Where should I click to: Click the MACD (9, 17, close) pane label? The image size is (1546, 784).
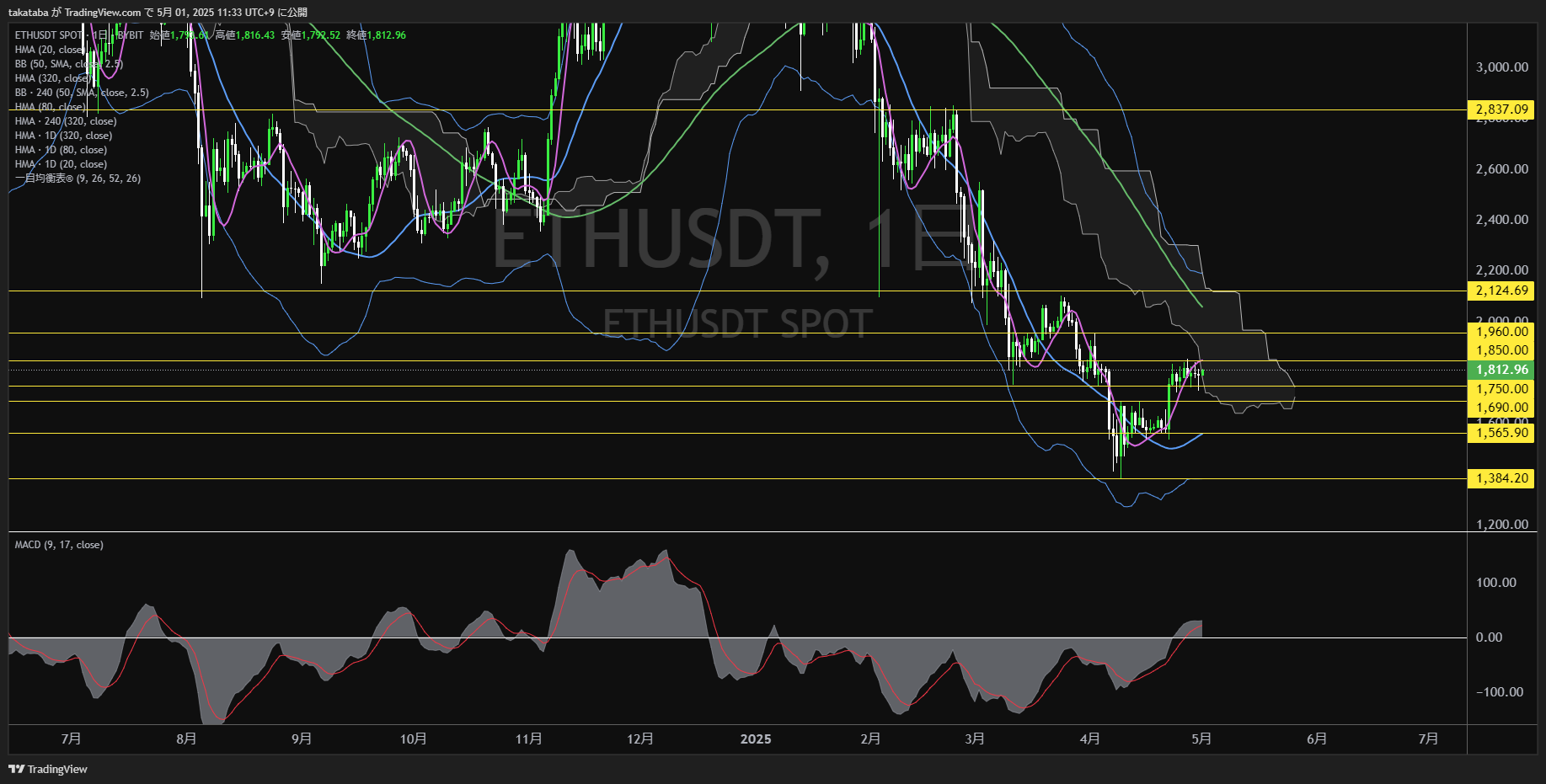coord(59,545)
